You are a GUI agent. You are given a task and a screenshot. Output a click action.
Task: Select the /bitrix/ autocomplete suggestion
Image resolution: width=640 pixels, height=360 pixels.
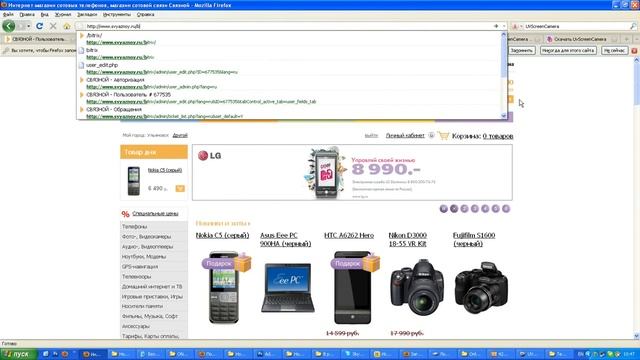[290, 39]
